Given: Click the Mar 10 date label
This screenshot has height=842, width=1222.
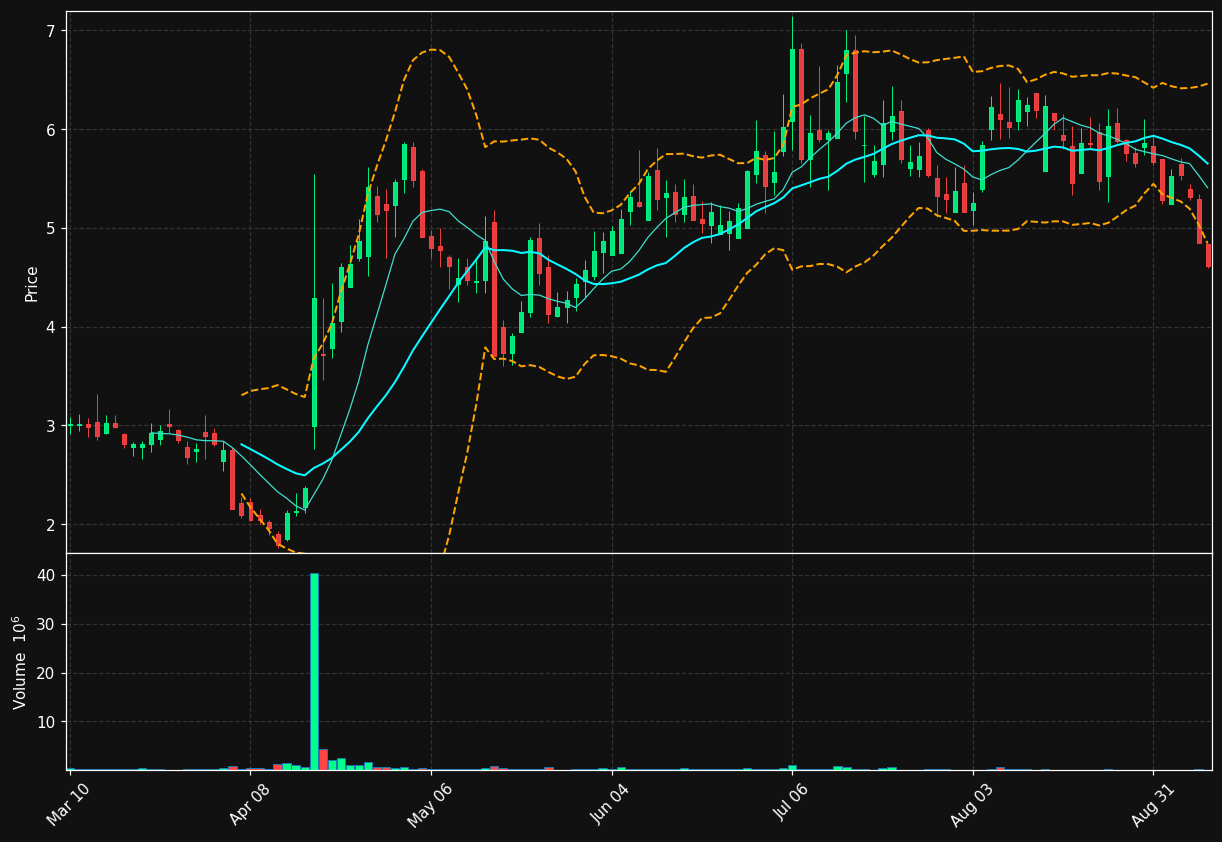Looking at the screenshot, I should [x=68, y=804].
